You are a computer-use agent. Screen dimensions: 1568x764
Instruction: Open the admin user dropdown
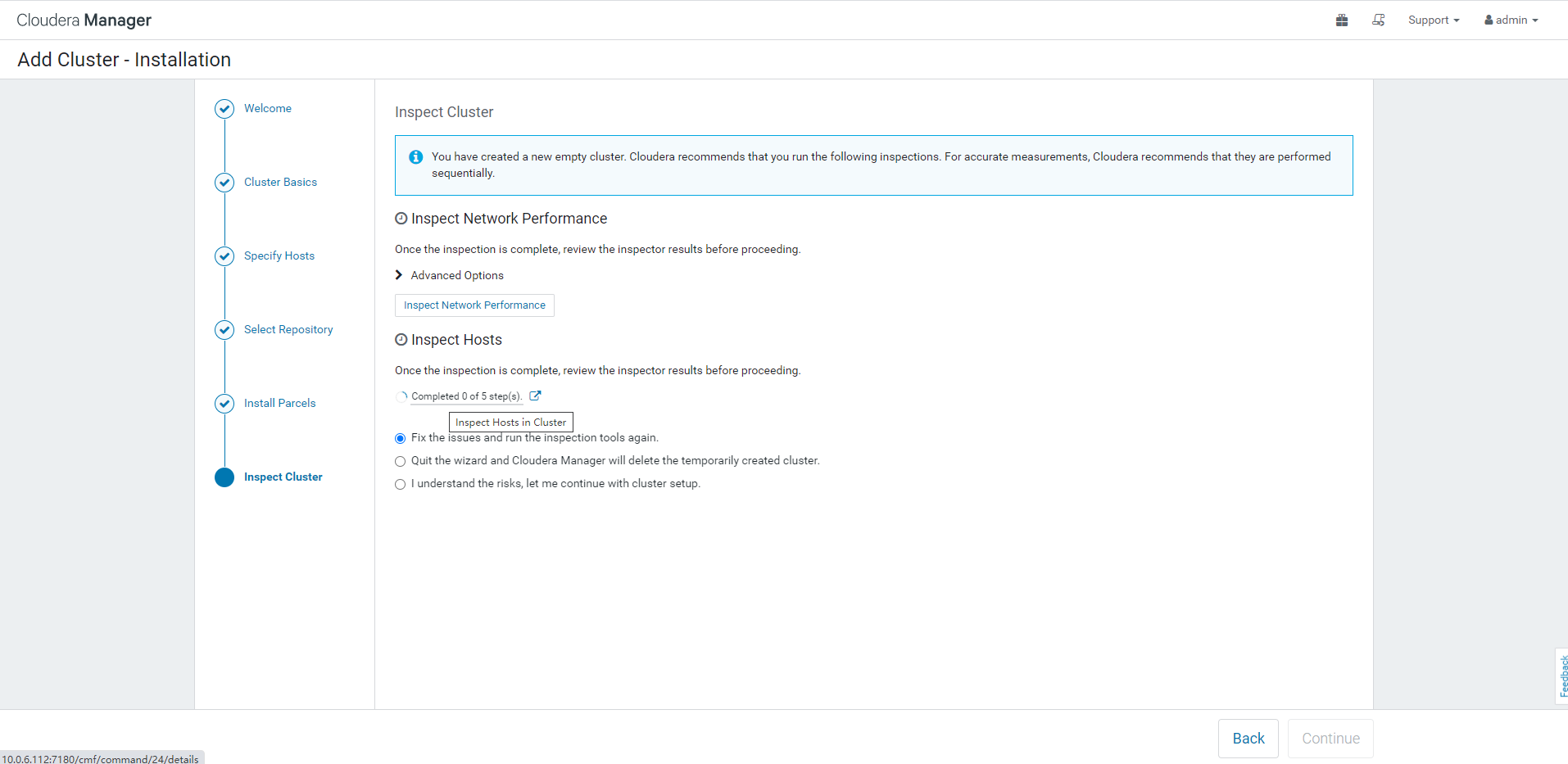pos(1511,20)
